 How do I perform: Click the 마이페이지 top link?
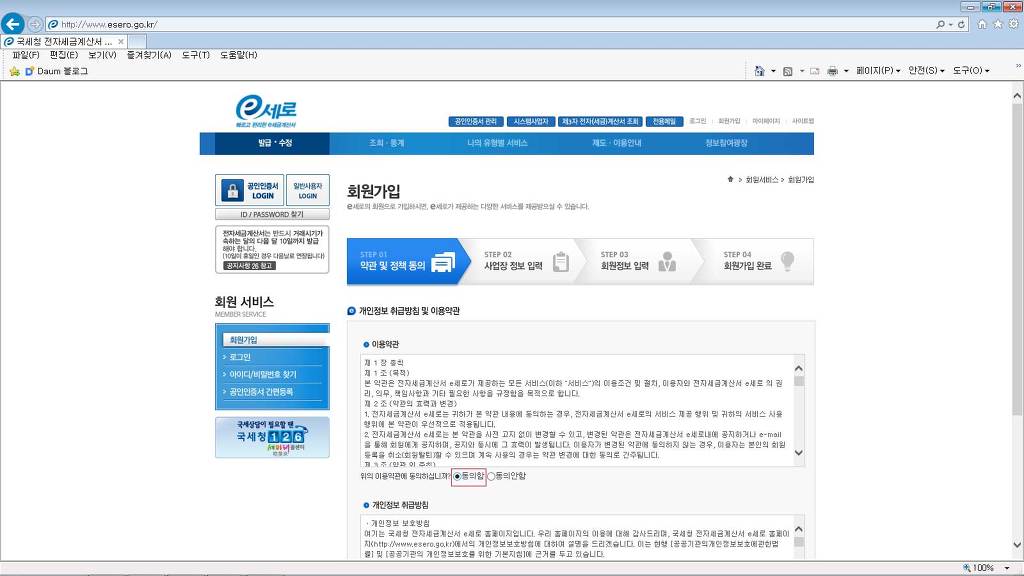766,121
